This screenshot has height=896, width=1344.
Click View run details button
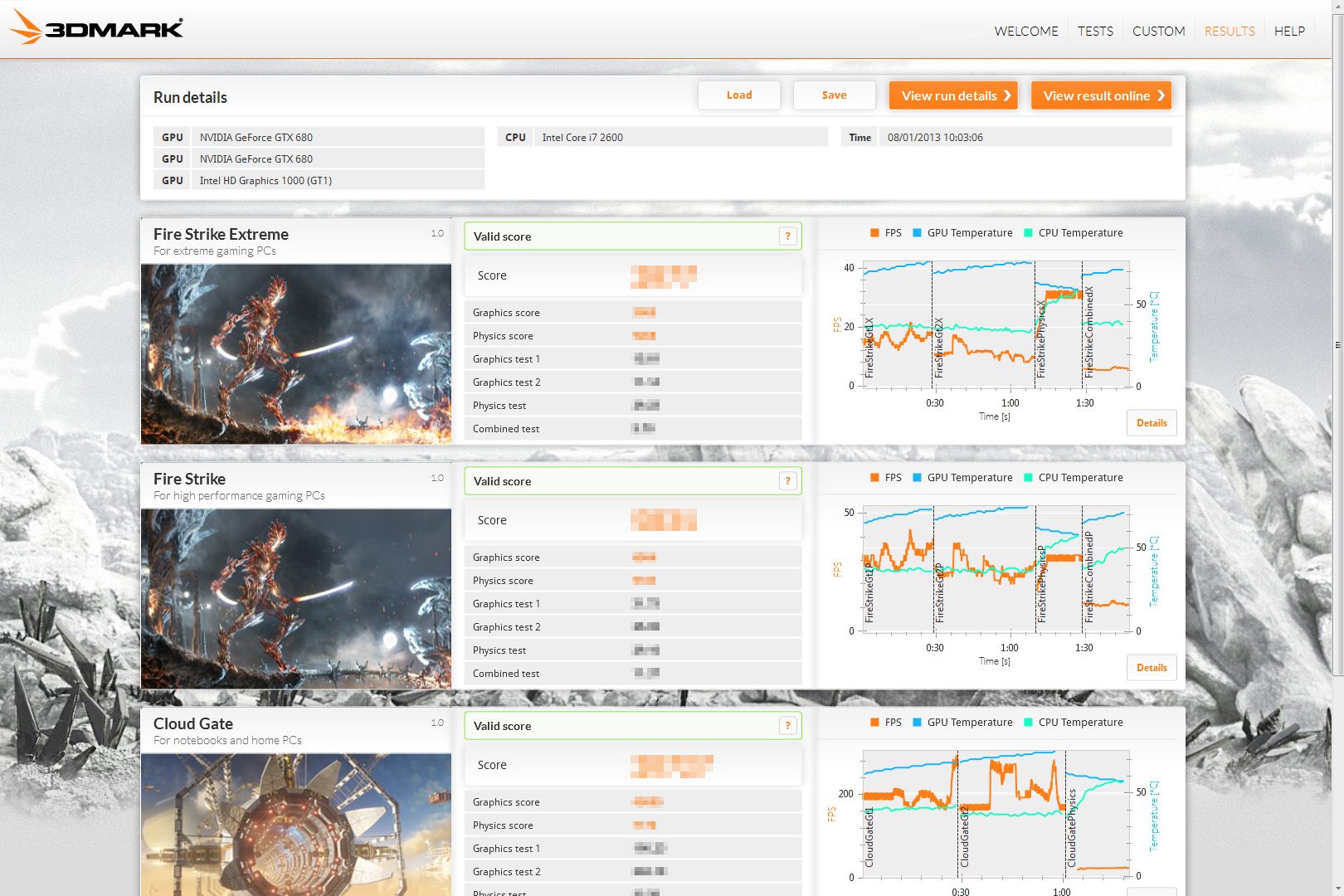[x=954, y=95]
